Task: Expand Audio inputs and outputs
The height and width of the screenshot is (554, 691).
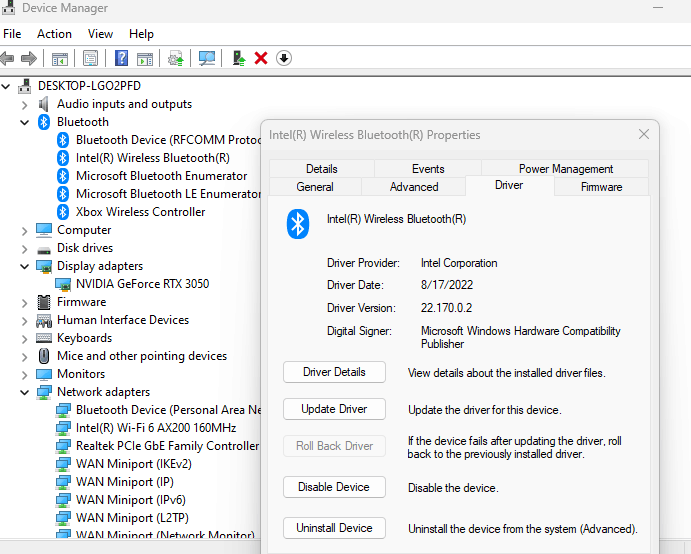Action: tap(24, 105)
